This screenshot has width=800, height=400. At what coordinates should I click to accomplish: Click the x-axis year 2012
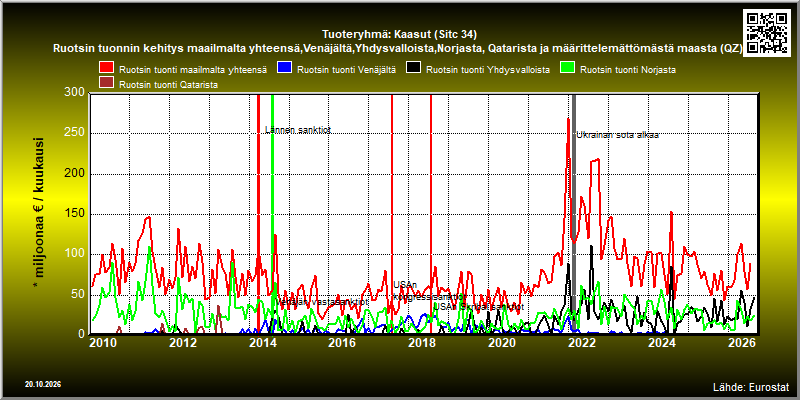point(183,342)
